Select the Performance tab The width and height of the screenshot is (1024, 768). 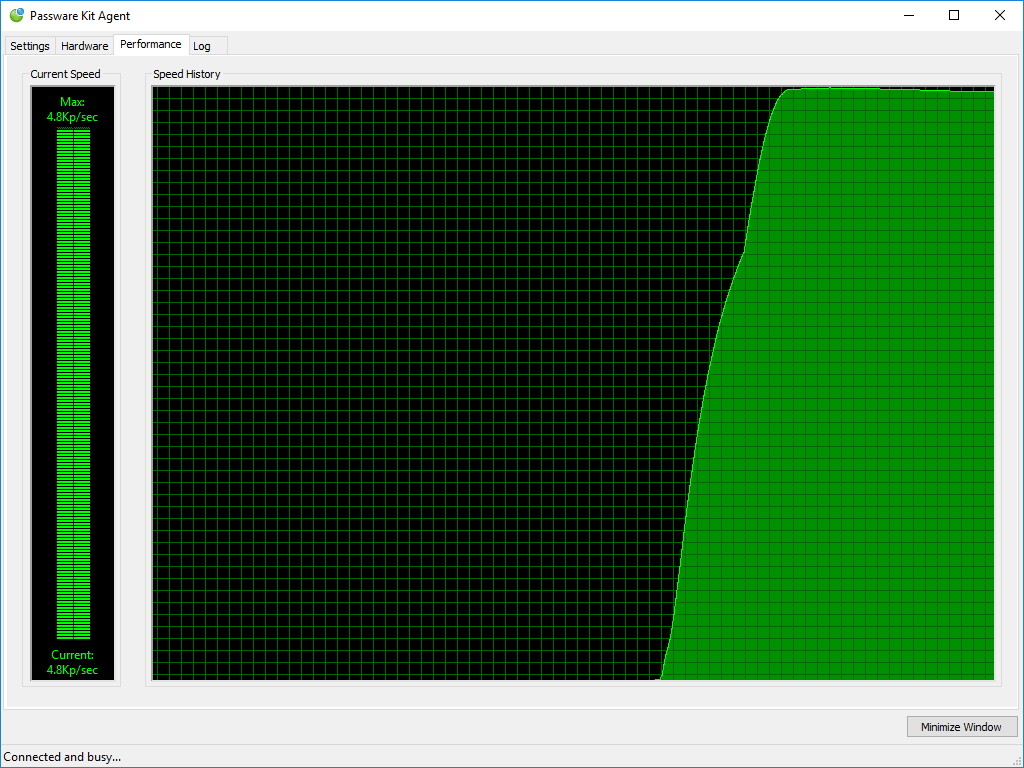pyautogui.click(x=150, y=45)
